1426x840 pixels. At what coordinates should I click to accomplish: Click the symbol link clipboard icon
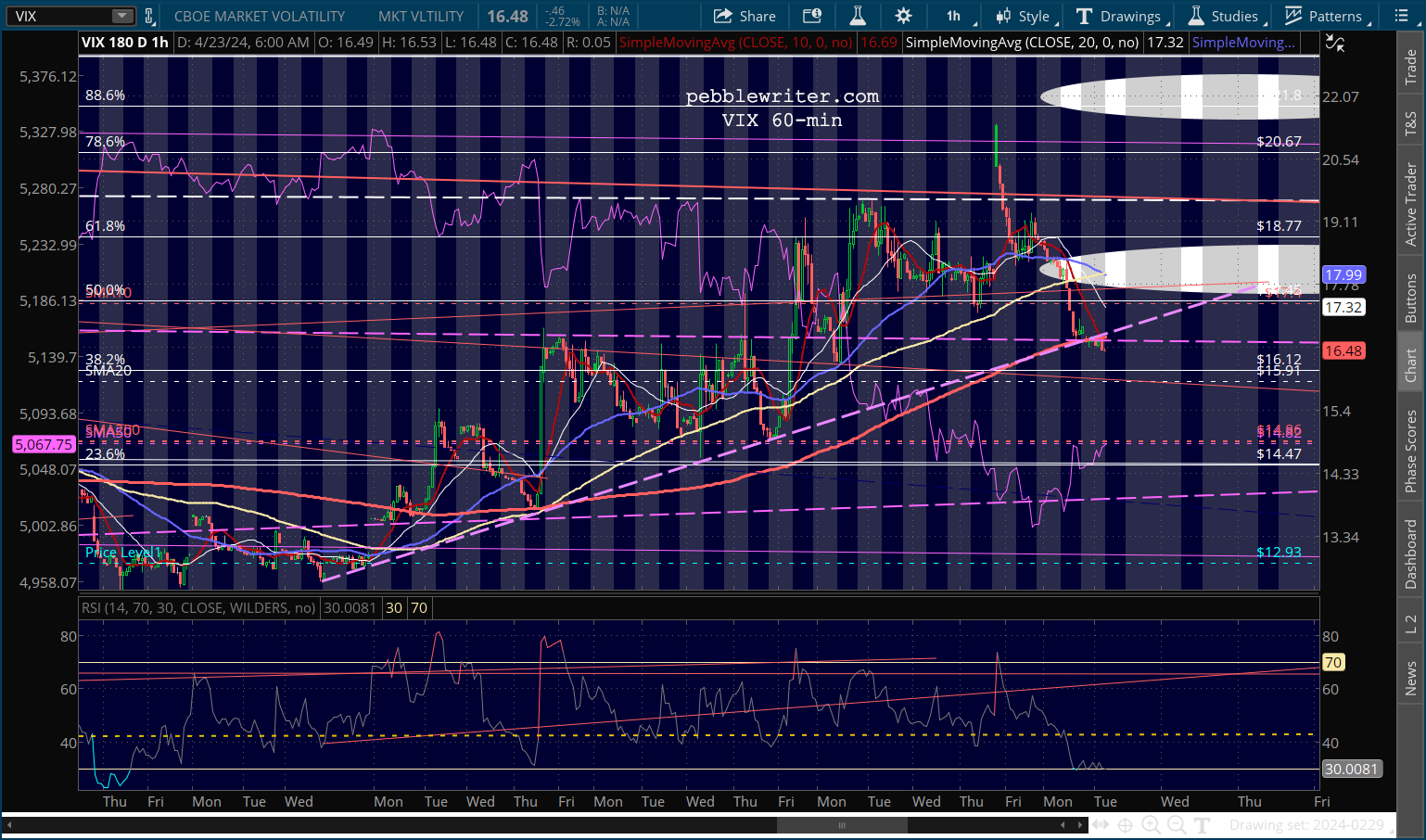pyautogui.click(x=149, y=16)
